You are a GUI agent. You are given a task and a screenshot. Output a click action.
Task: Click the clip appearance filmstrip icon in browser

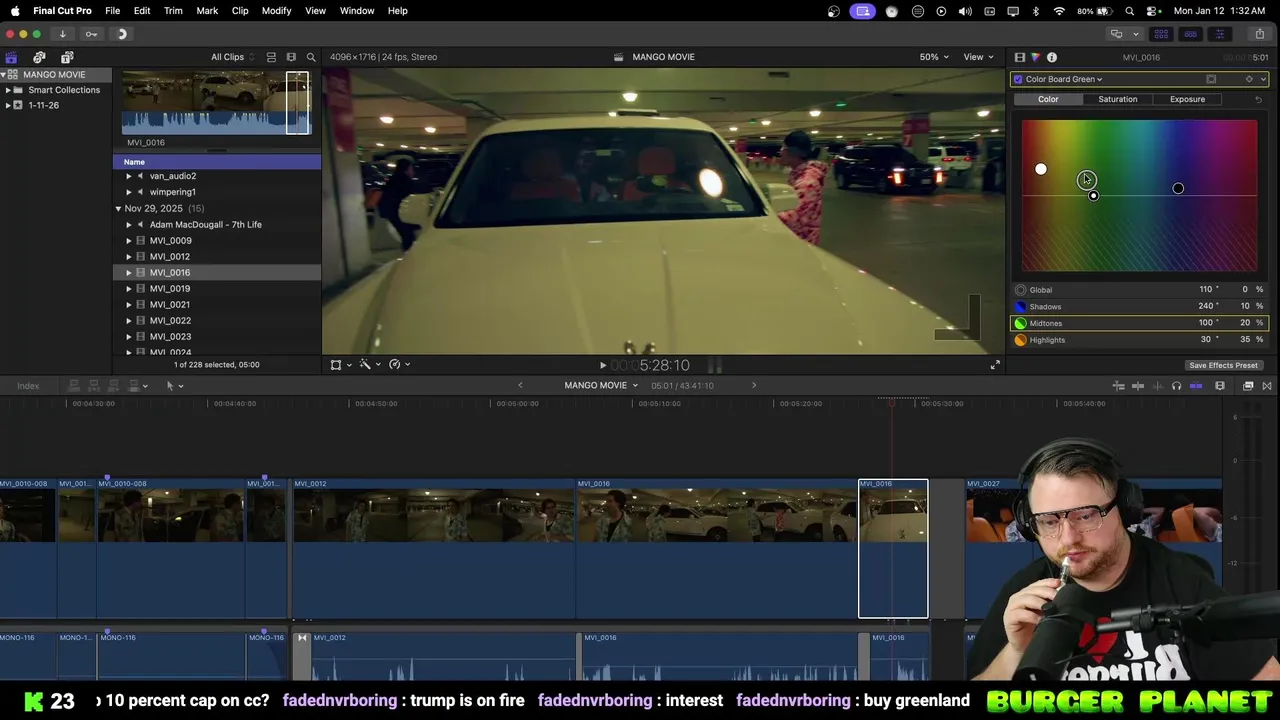tap(291, 57)
